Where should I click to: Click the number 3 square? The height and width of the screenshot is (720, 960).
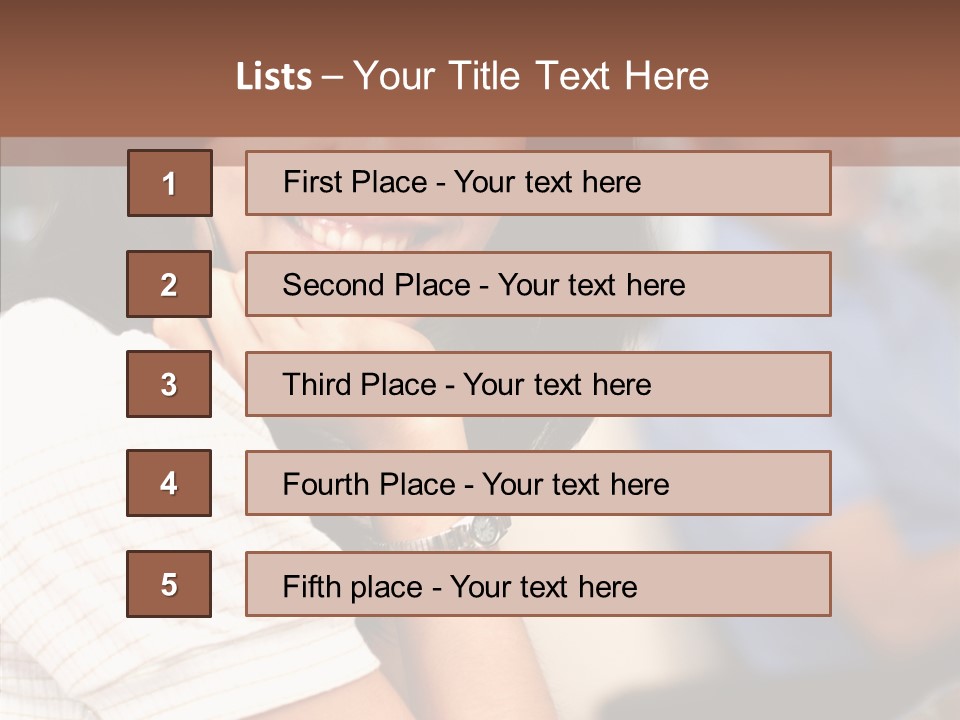click(169, 384)
